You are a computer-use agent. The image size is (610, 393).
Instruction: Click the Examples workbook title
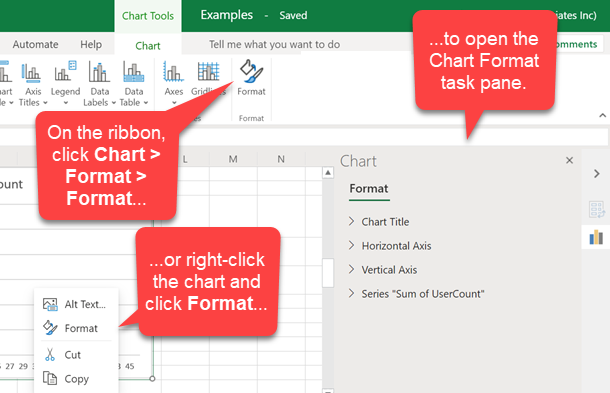tap(226, 15)
